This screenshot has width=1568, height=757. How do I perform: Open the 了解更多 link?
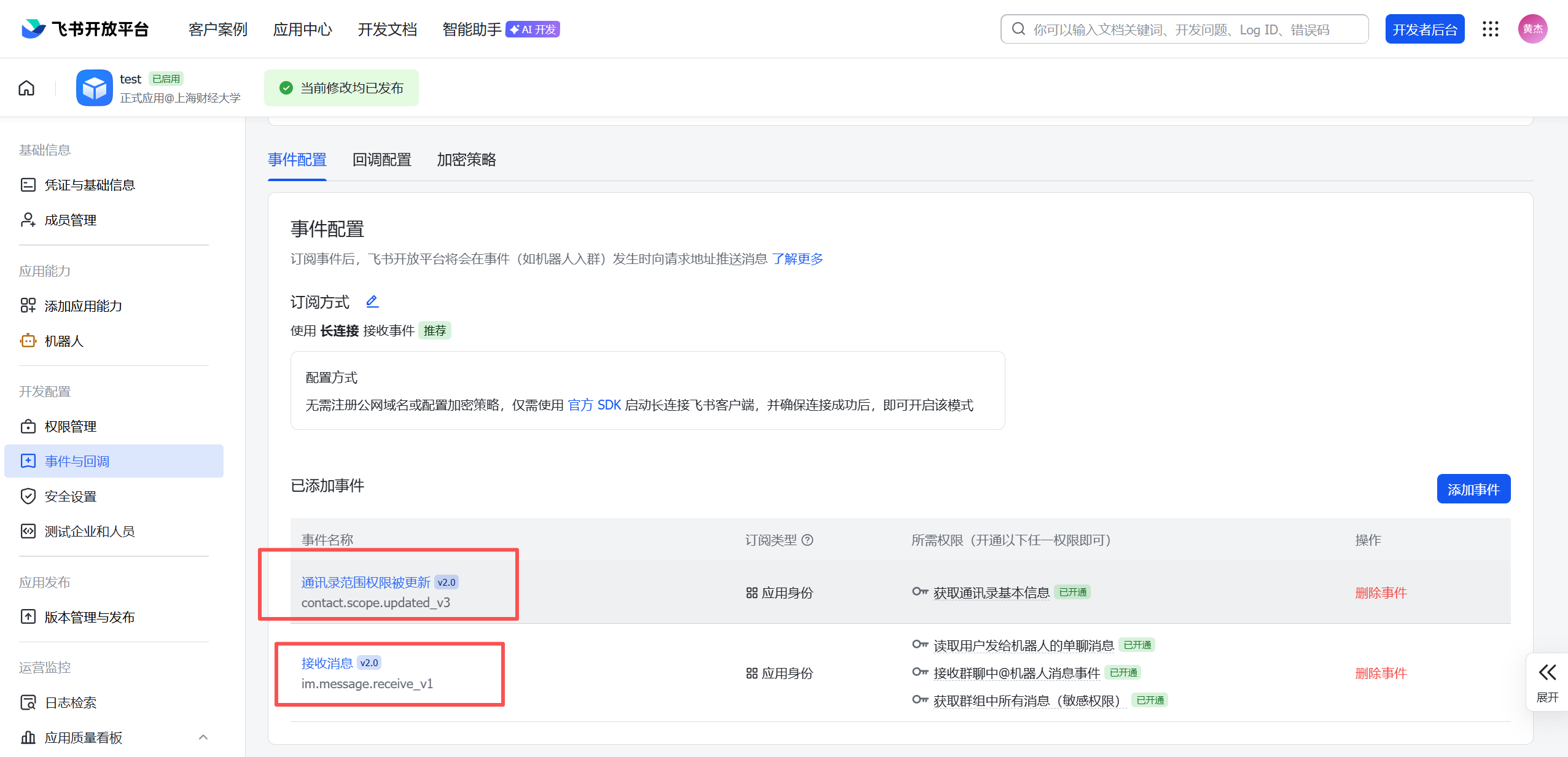click(797, 258)
